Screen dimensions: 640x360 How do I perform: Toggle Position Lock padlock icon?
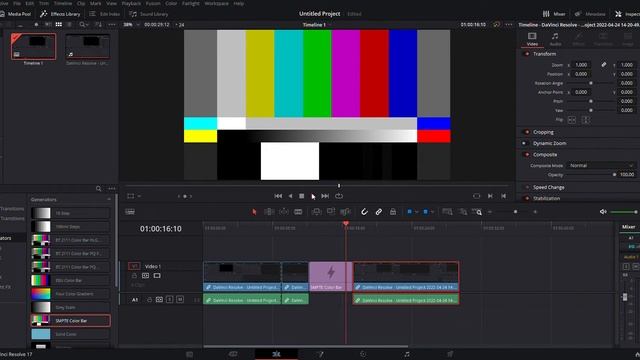pos(393,212)
